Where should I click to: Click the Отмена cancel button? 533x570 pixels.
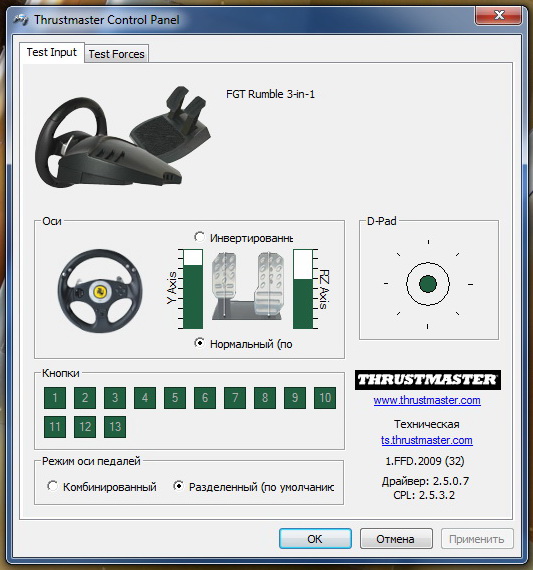tap(396, 539)
